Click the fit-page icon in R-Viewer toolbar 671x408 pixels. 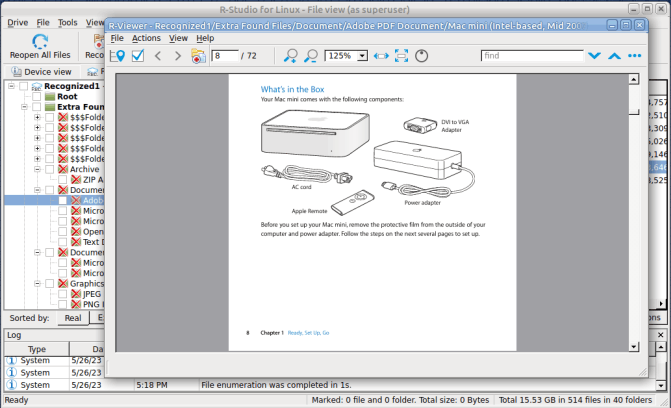coord(401,56)
